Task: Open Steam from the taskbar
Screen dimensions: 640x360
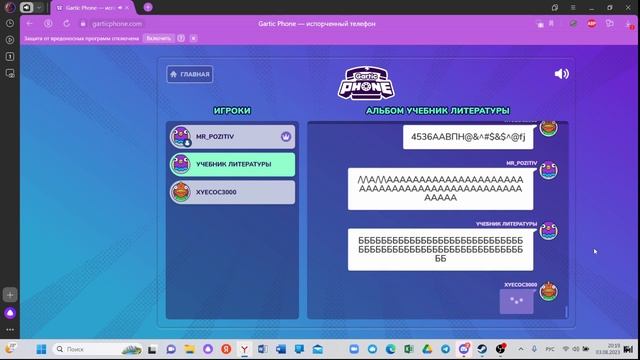Action: (482, 349)
